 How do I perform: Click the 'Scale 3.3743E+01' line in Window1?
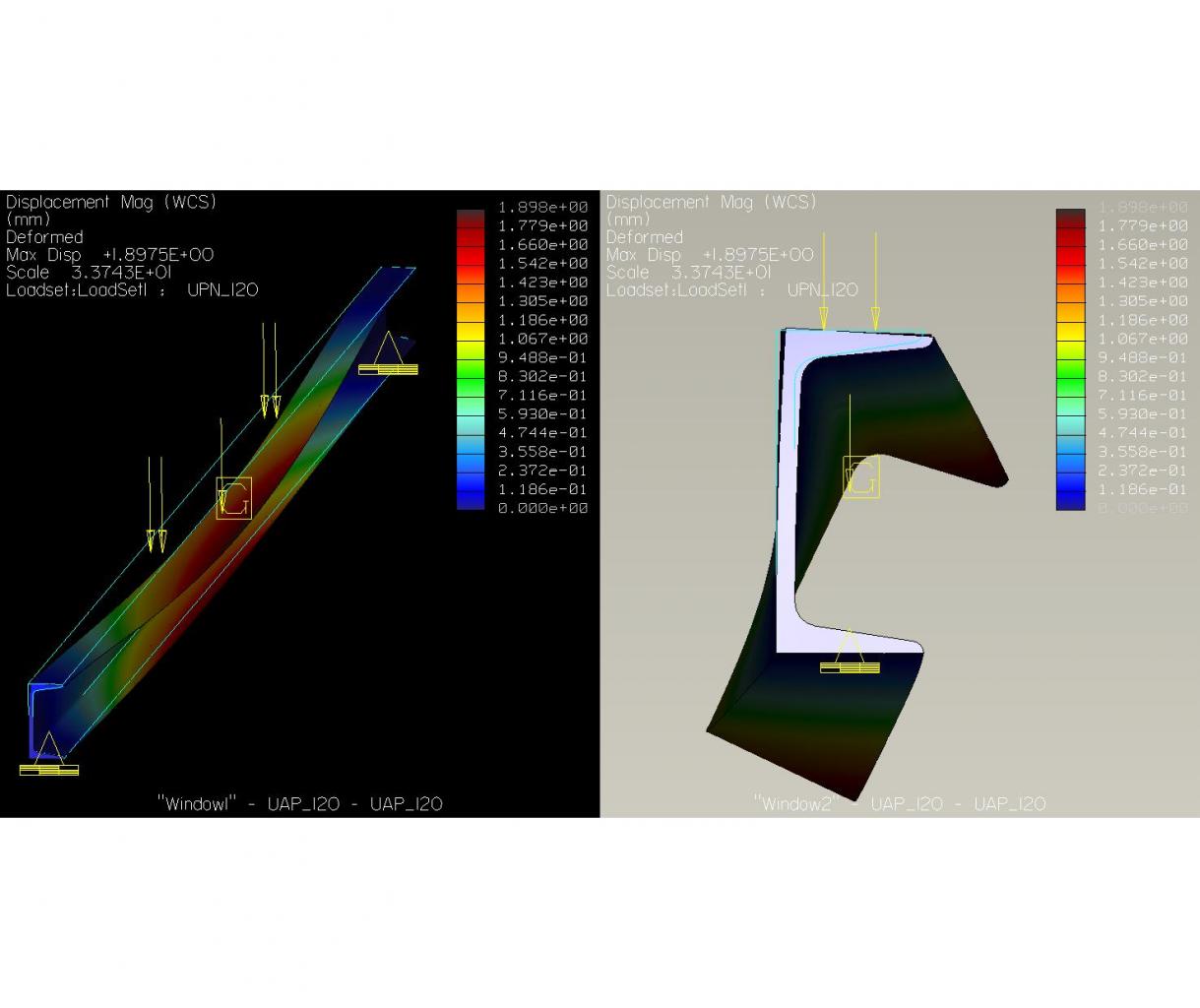pyautogui.click(x=89, y=273)
